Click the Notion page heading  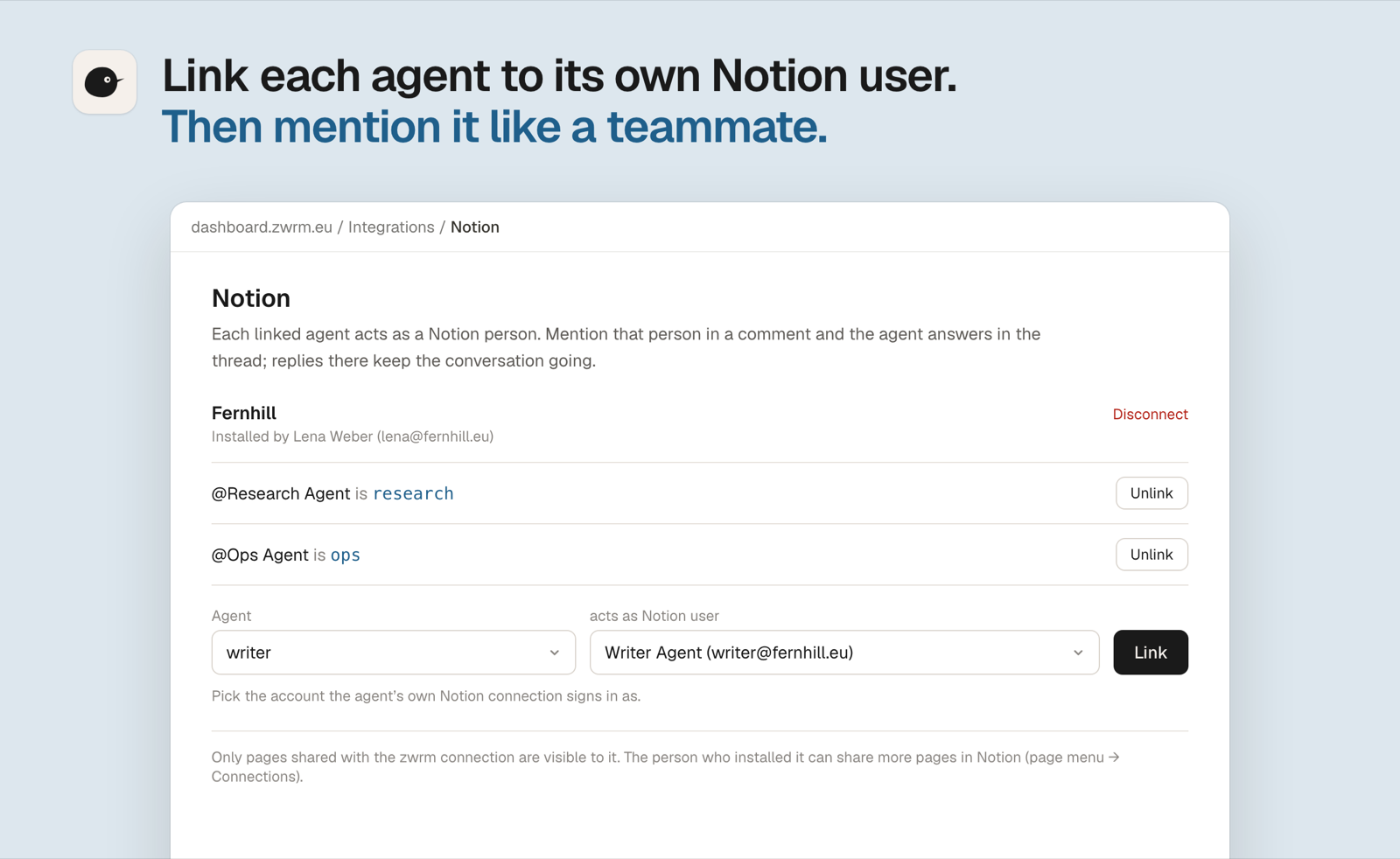251,298
